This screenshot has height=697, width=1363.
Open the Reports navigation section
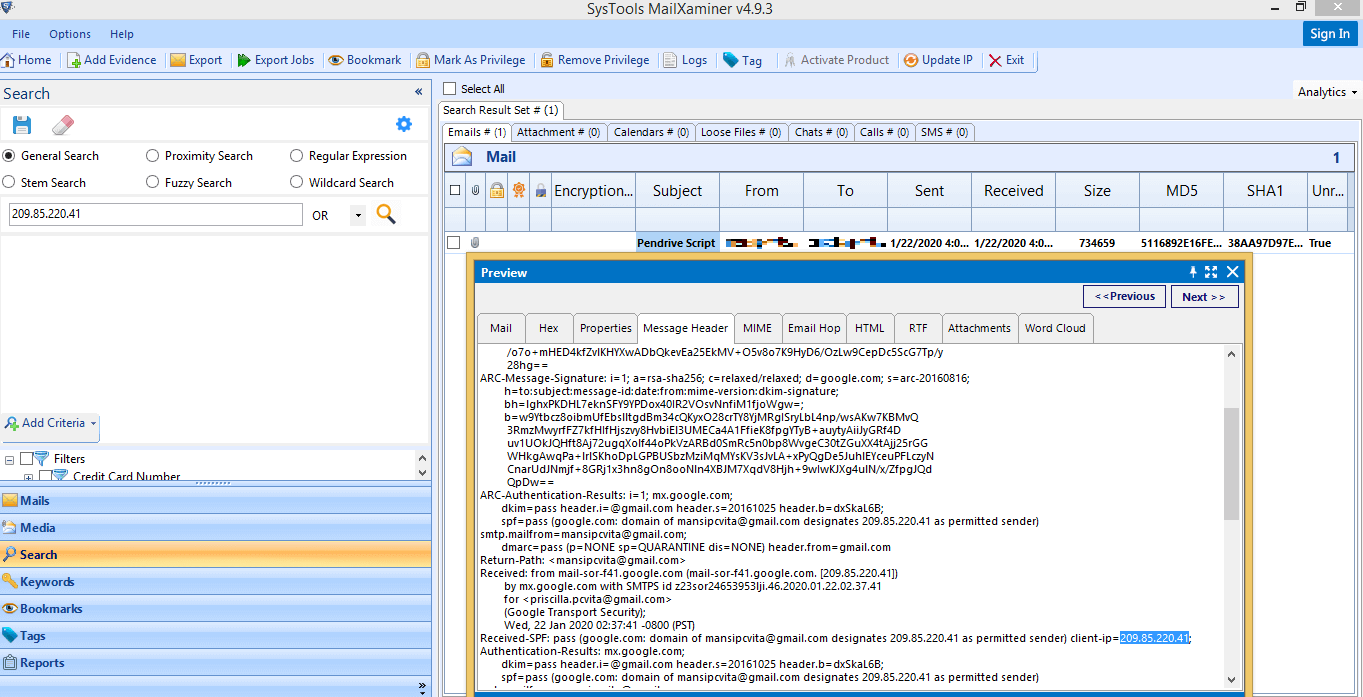216,663
